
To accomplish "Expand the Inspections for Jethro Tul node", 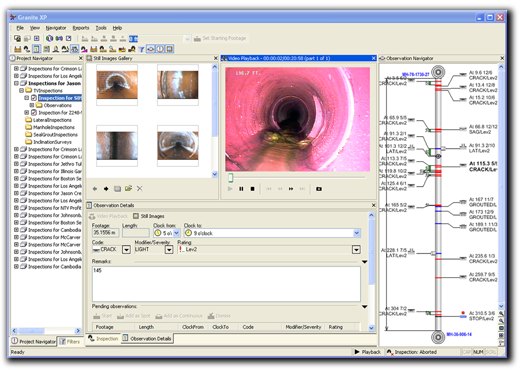I will click(16, 164).
